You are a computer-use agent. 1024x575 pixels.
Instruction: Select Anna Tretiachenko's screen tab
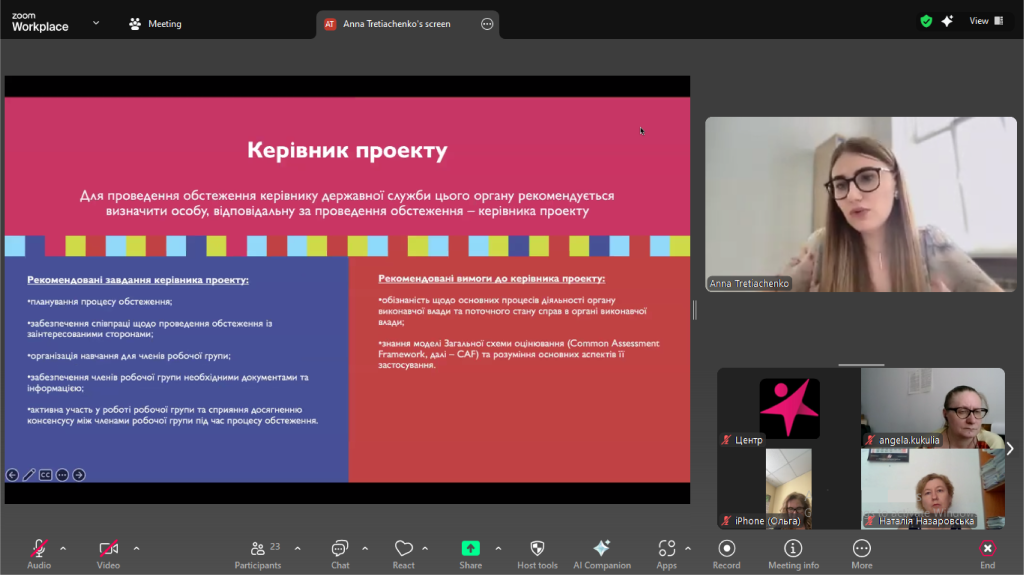[396, 24]
